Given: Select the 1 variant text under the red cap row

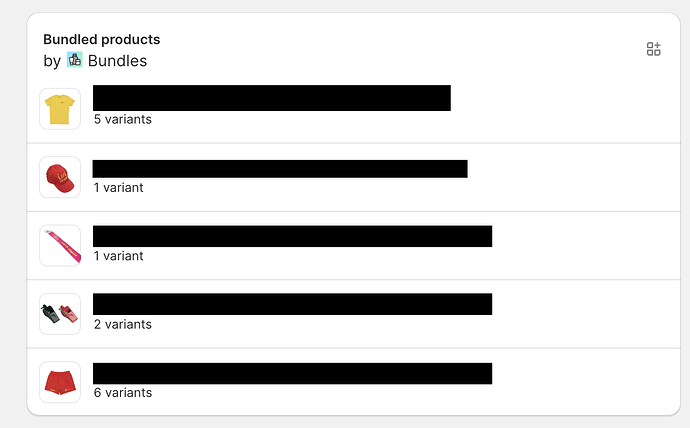Looking at the screenshot, I should click(118, 187).
